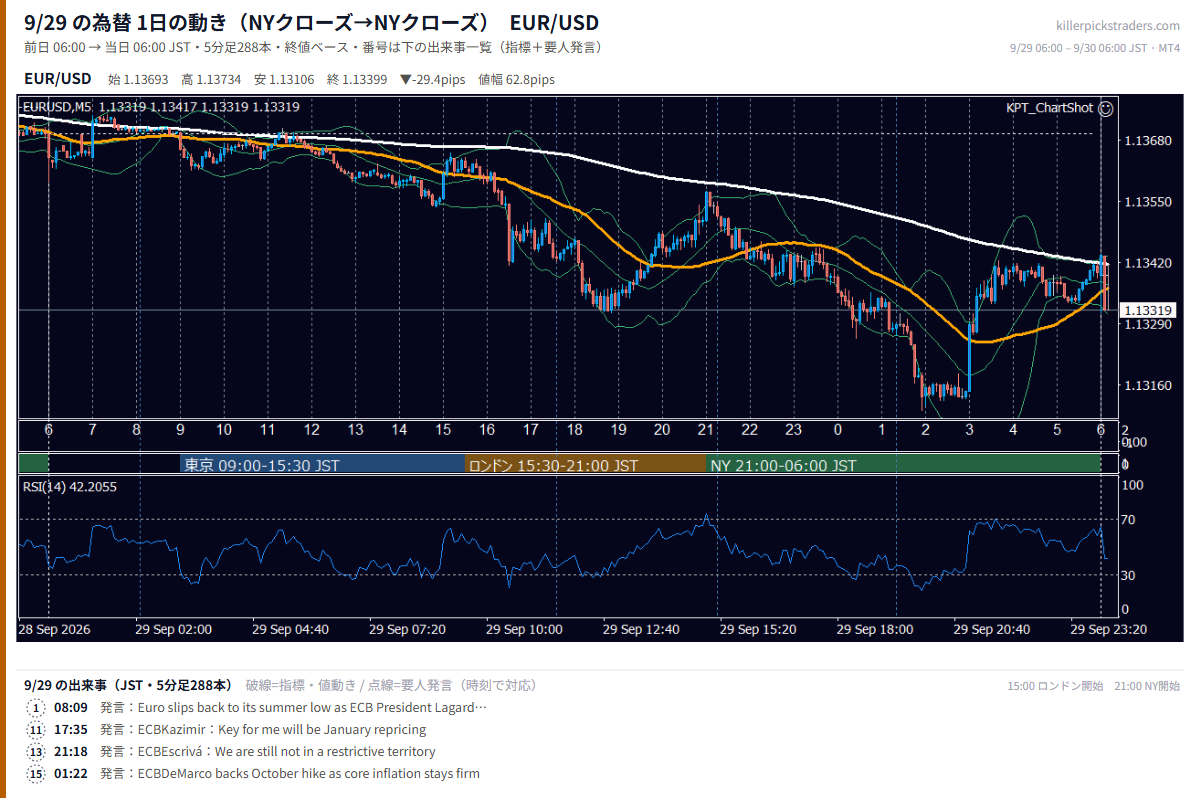This screenshot has height=798, width=1200.
Task: Select the KPT_ChartShot label on the chart
Action: (1049, 107)
